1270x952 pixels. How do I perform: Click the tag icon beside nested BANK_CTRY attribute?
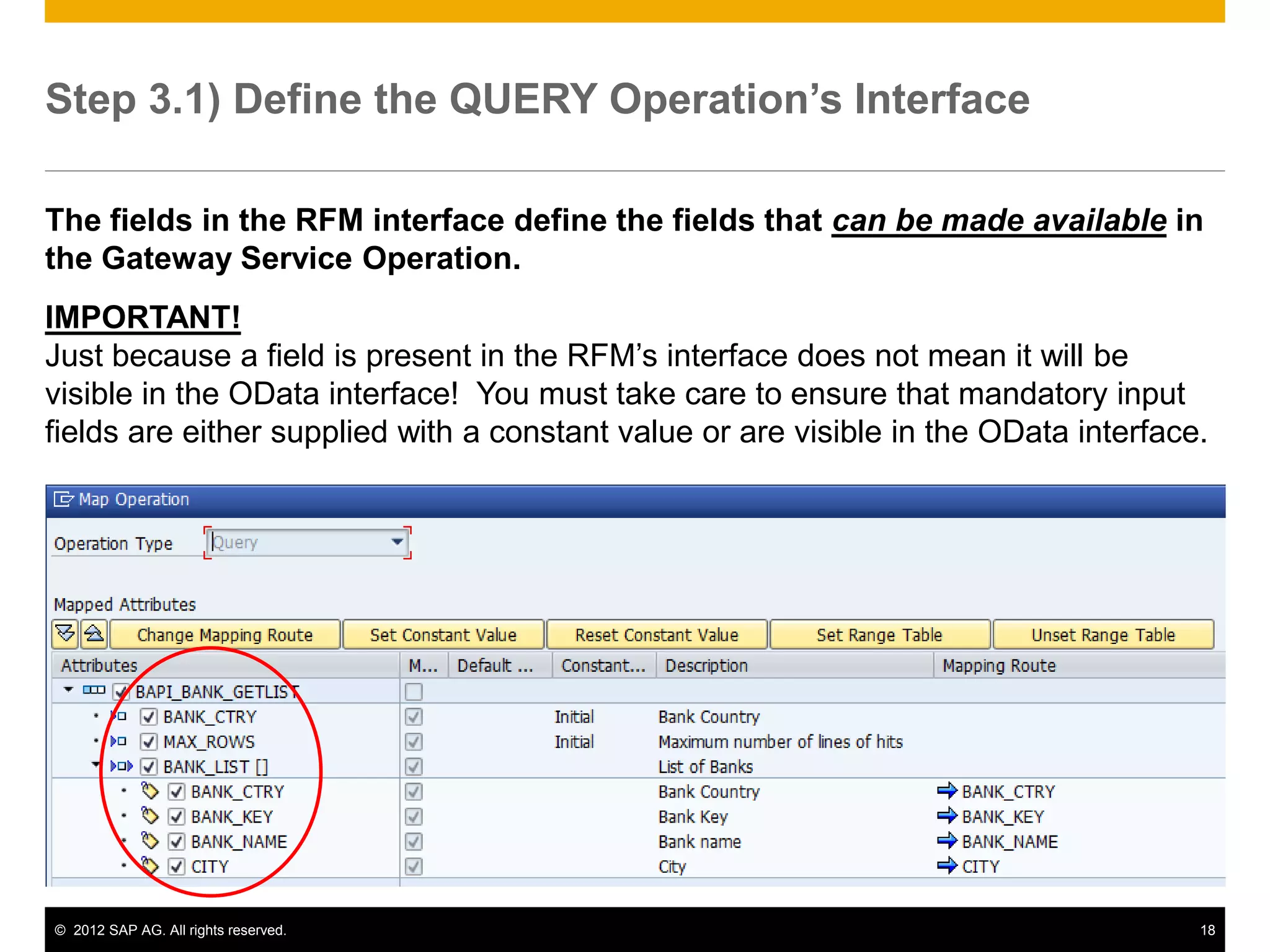149,791
